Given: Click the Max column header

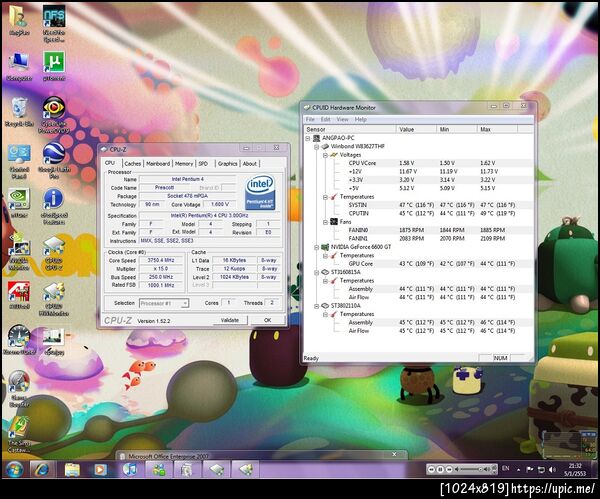Looking at the screenshot, I should click(x=497, y=129).
